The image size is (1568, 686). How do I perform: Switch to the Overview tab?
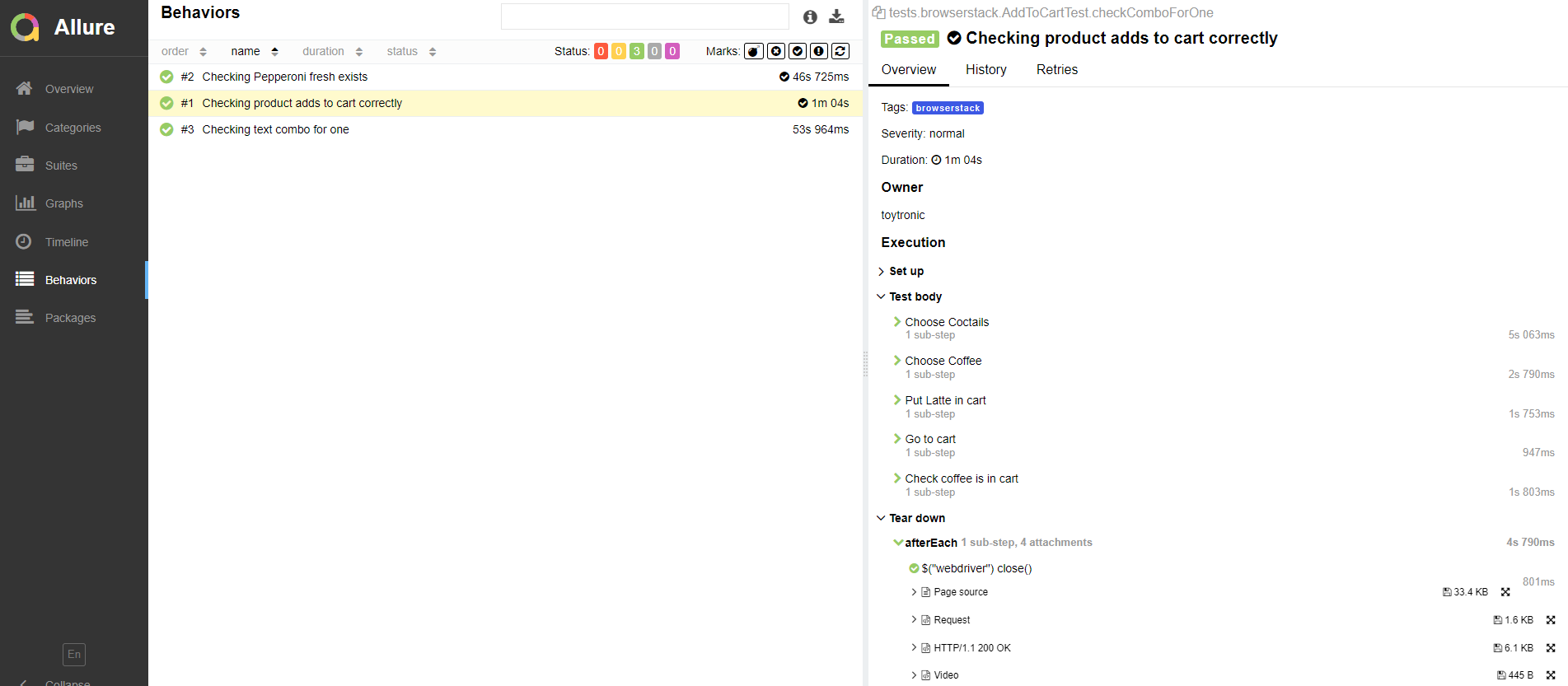coord(908,70)
